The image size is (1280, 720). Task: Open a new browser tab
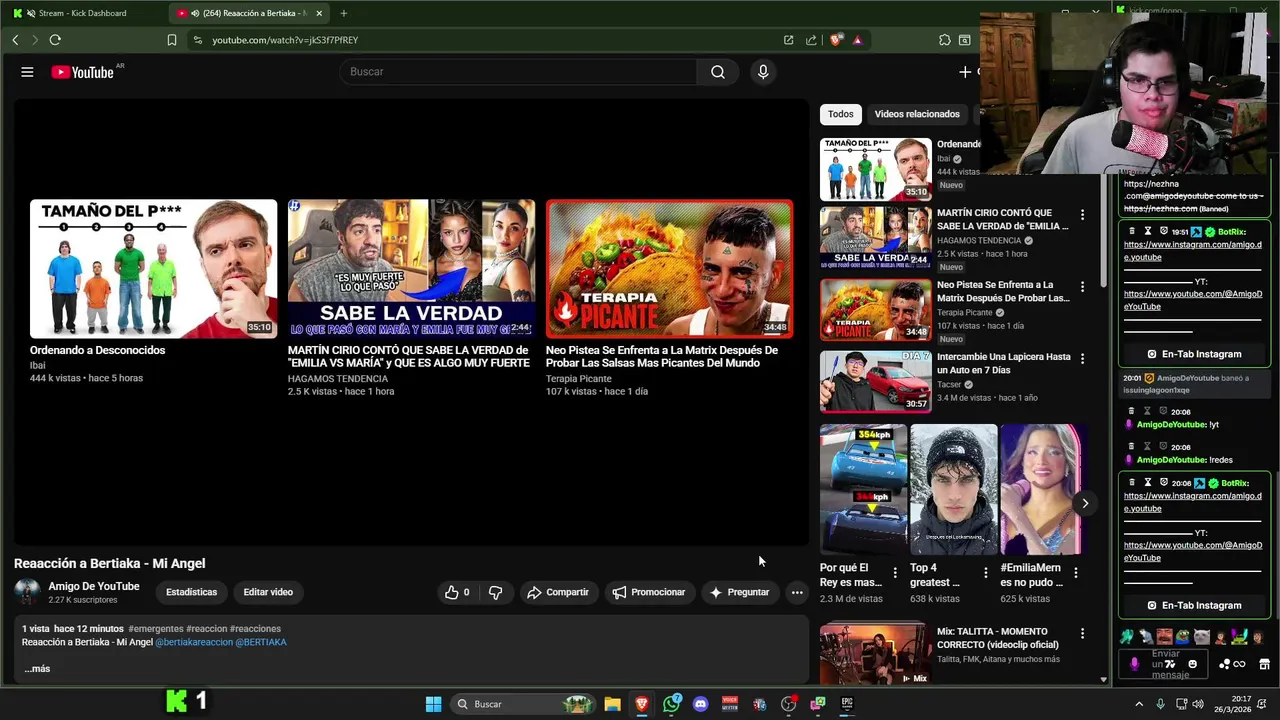coord(343,13)
